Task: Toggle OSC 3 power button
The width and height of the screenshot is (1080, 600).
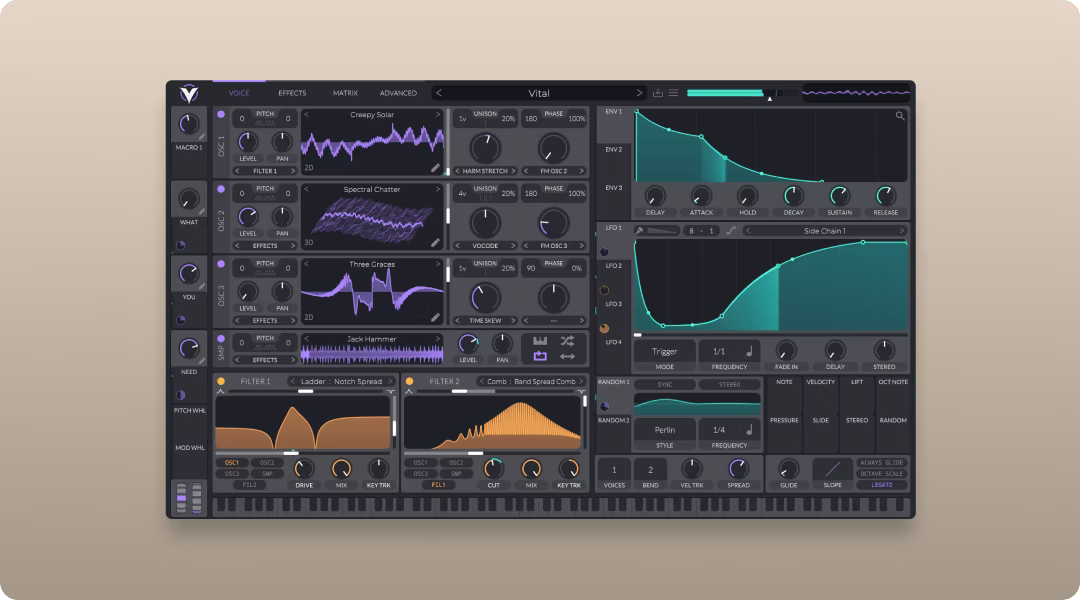Action: [x=221, y=264]
